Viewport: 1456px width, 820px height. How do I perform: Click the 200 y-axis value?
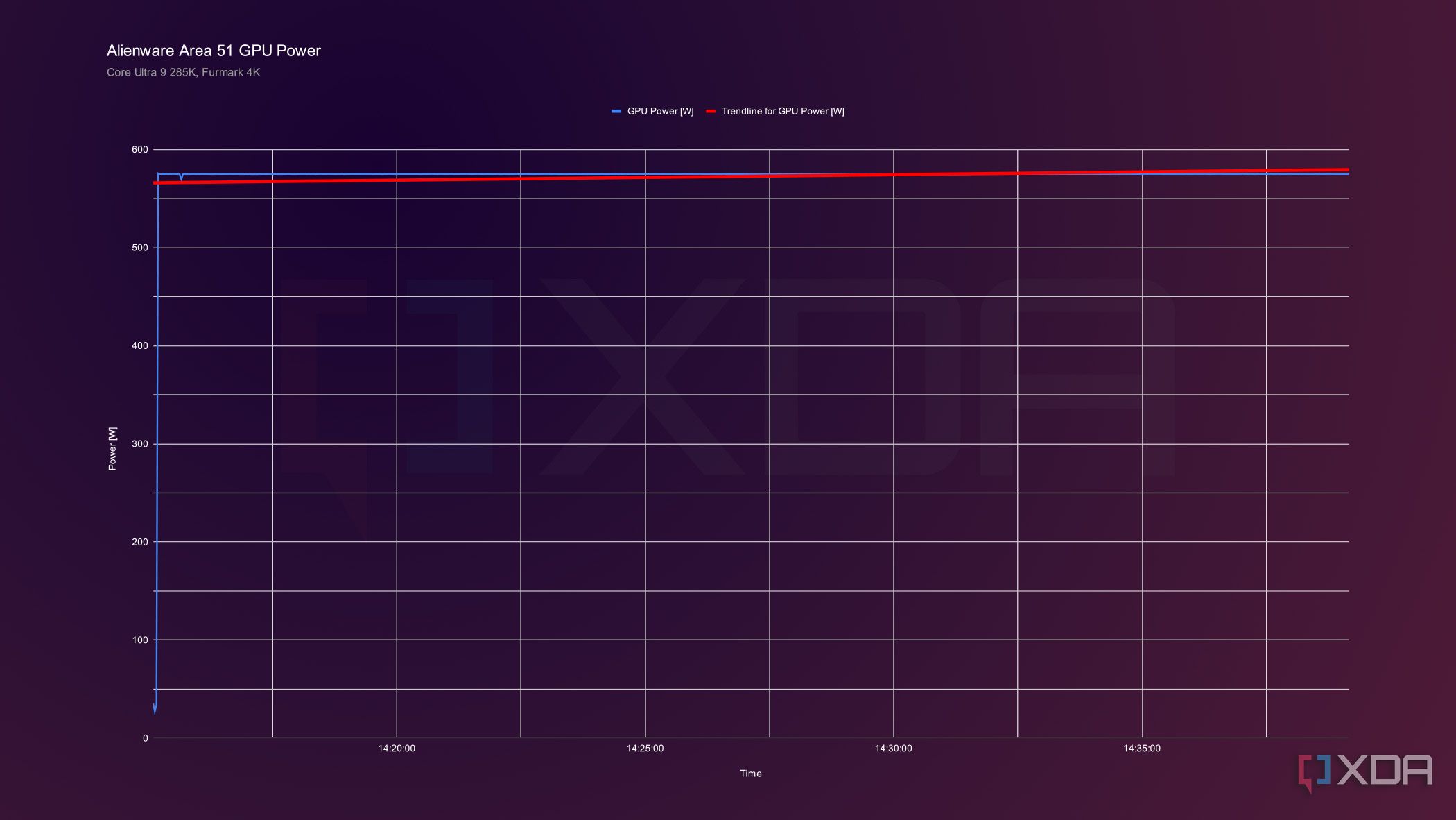139,542
